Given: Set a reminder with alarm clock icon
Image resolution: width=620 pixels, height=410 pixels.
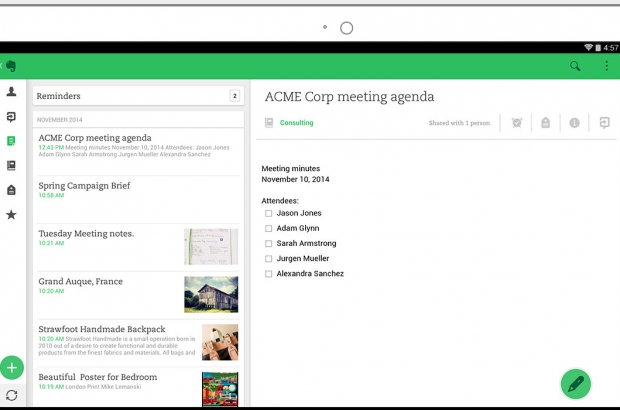Looking at the screenshot, I should coord(516,123).
